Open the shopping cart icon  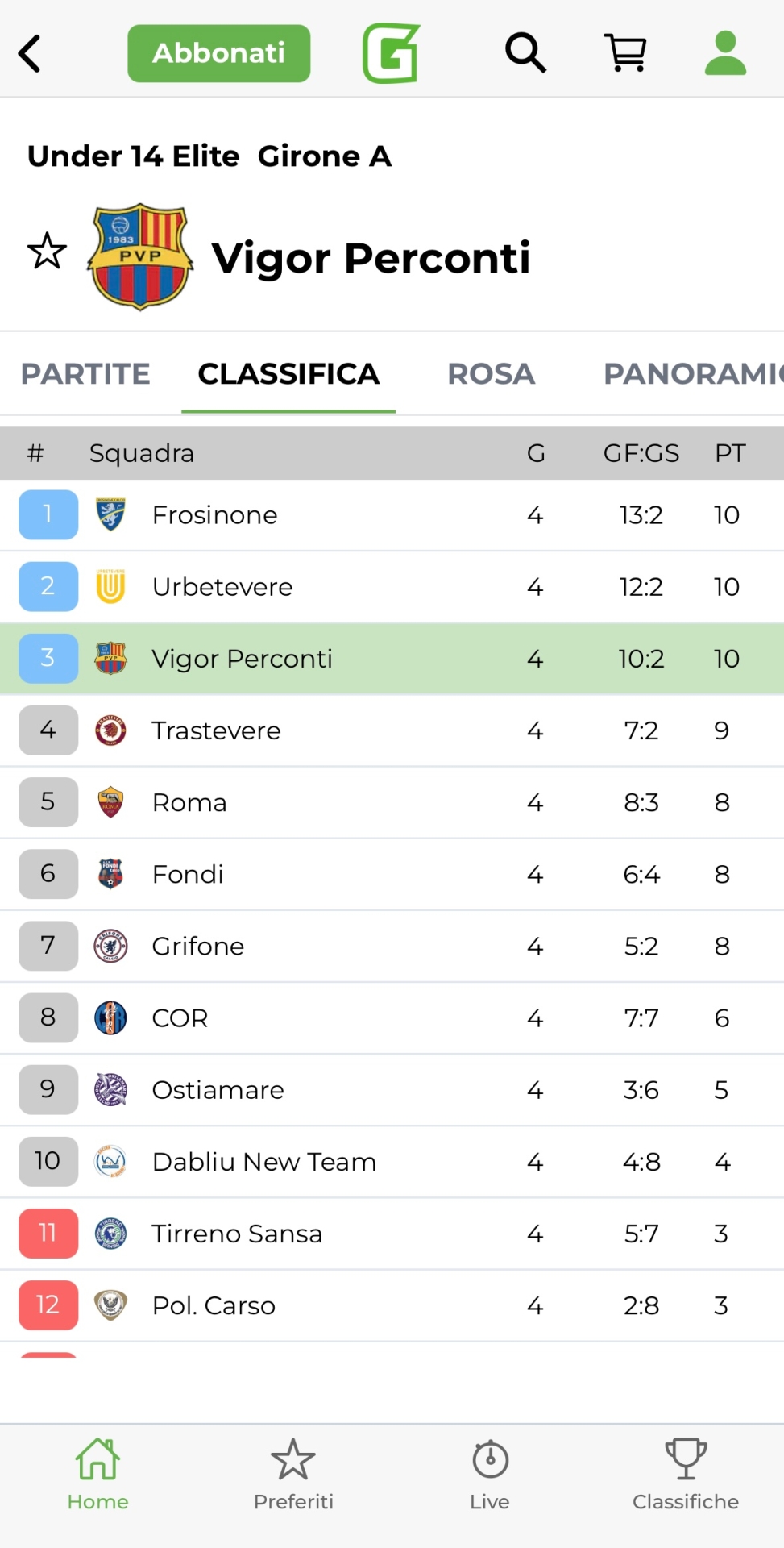click(x=625, y=53)
